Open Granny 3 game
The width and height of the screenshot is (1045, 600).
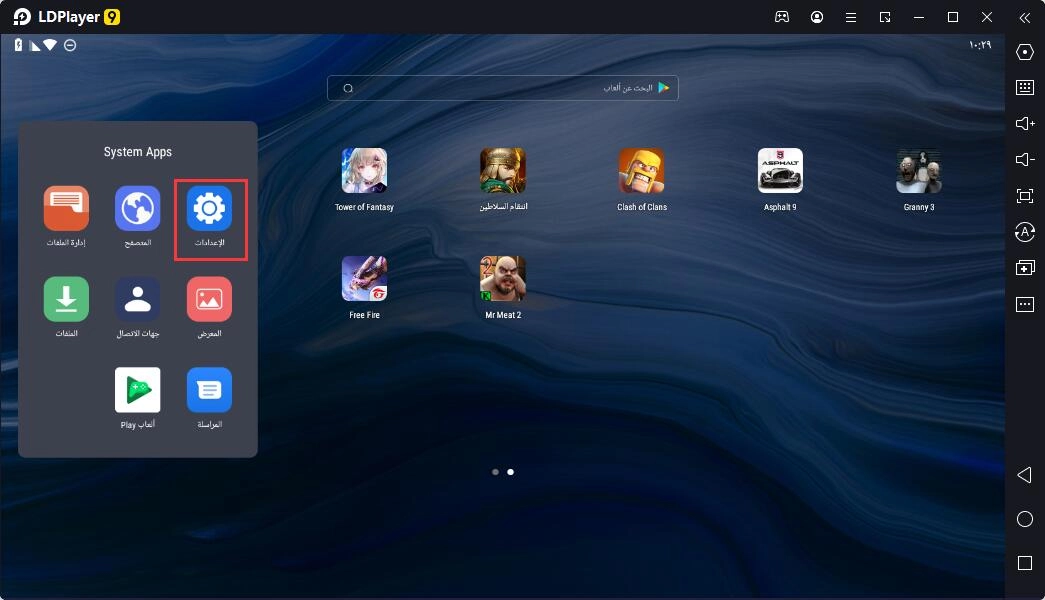(918, 171)
